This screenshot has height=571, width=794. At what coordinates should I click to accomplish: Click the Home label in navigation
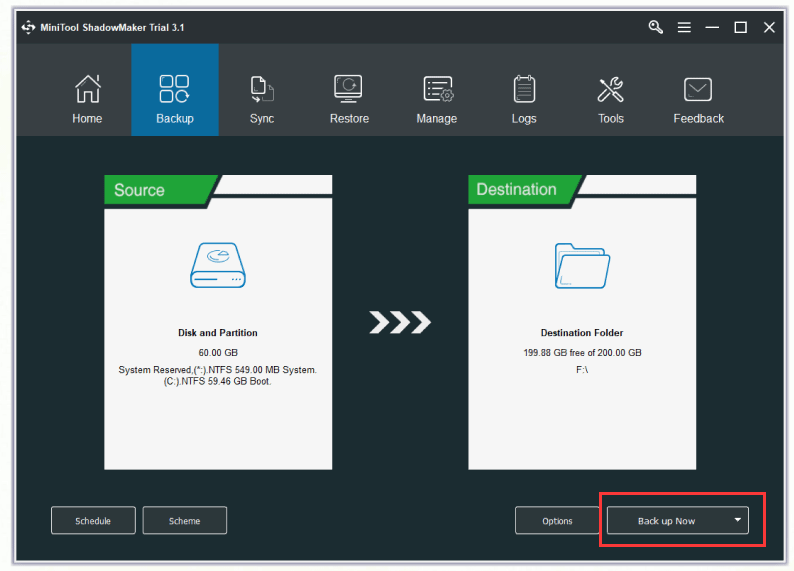point(87,118)
